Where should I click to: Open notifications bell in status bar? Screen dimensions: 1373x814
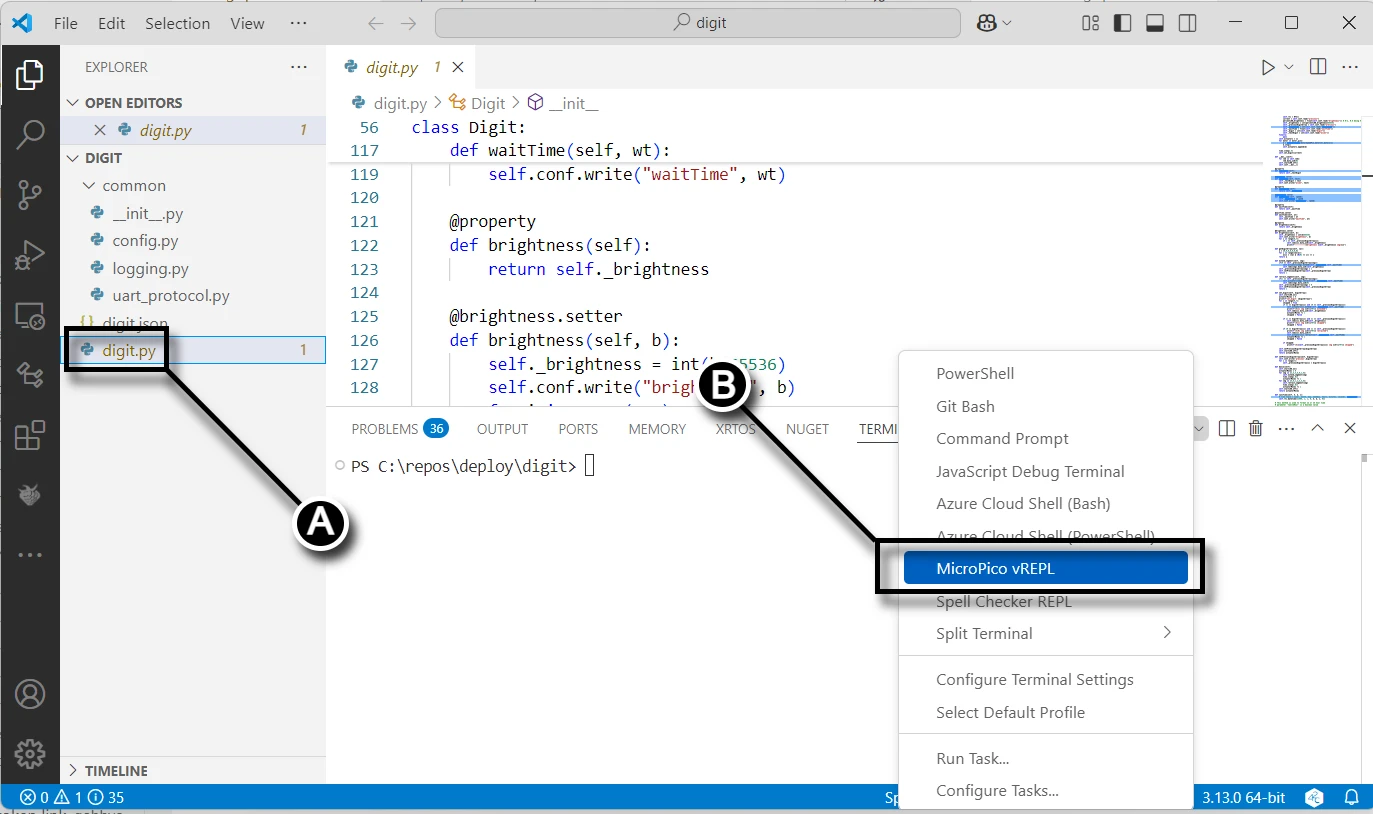1351,798
